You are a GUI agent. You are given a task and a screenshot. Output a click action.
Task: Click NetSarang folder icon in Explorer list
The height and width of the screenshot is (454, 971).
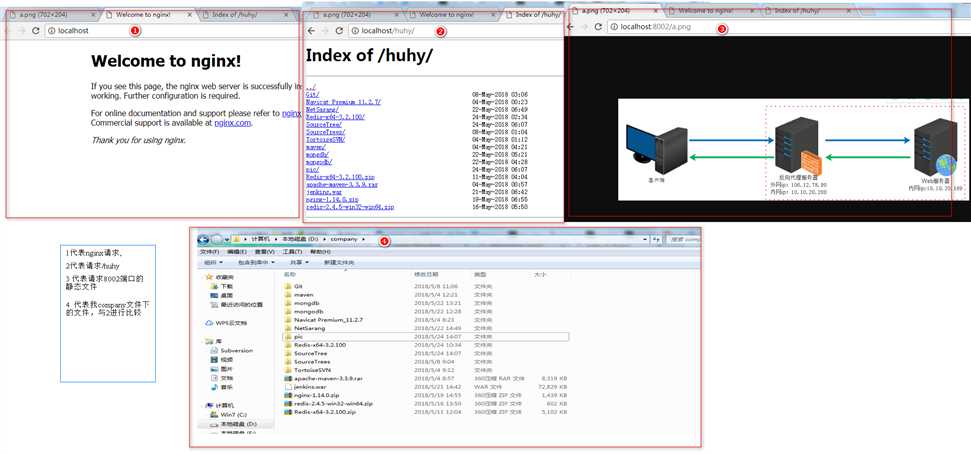pyautogui.click(x=288, y=328)
